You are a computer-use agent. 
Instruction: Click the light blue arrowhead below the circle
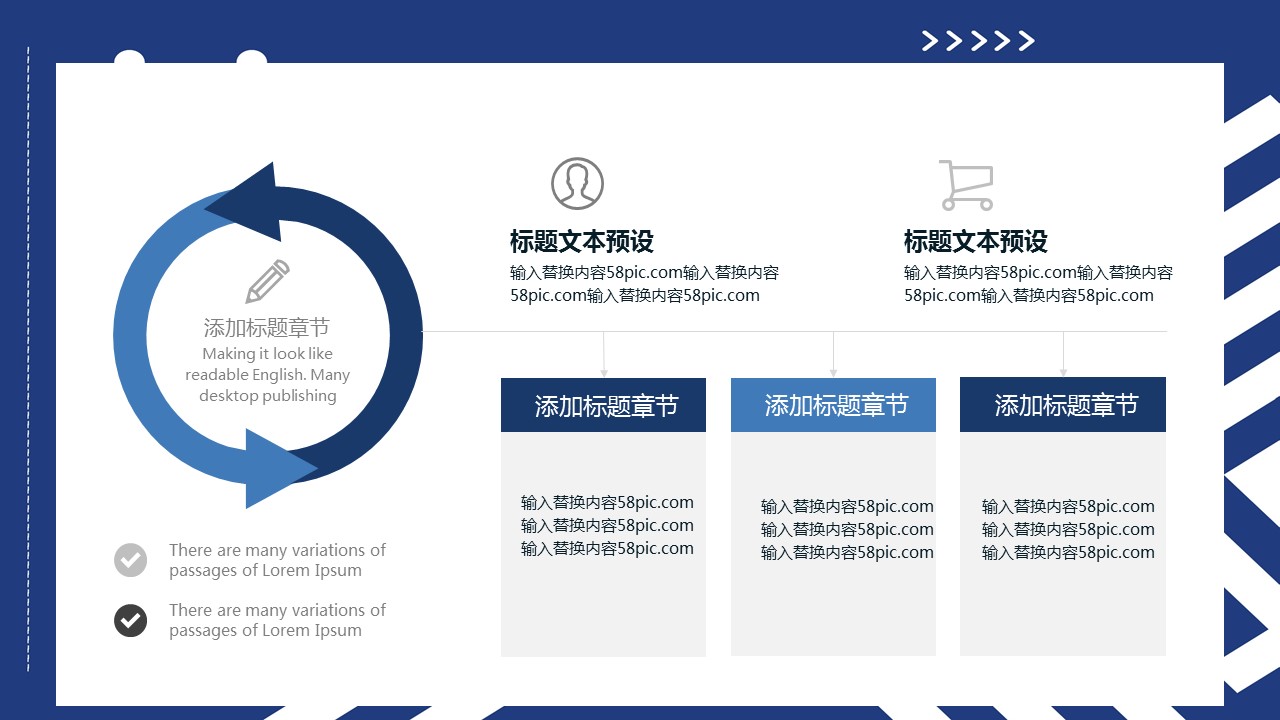pyautogui.click(x=277, y=468)
